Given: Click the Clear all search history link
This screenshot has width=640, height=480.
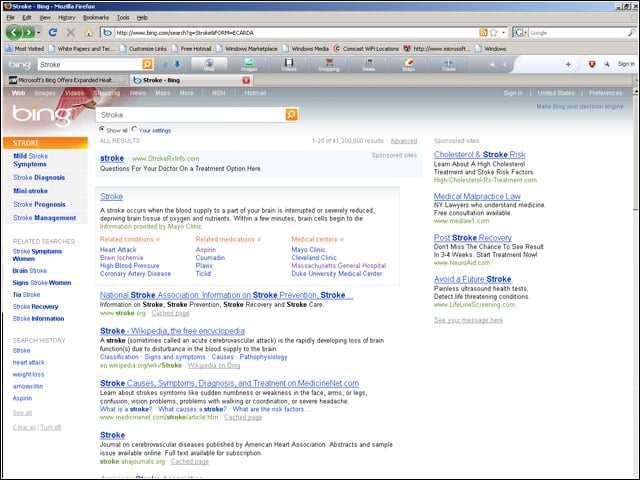Looking at the screenshot, I should (x=24, y=427).
